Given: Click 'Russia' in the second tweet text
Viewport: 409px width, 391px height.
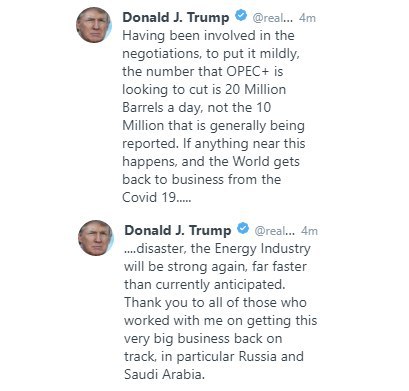Looking at the screenshot, I should pyautogui.click(x=258, y=356).
